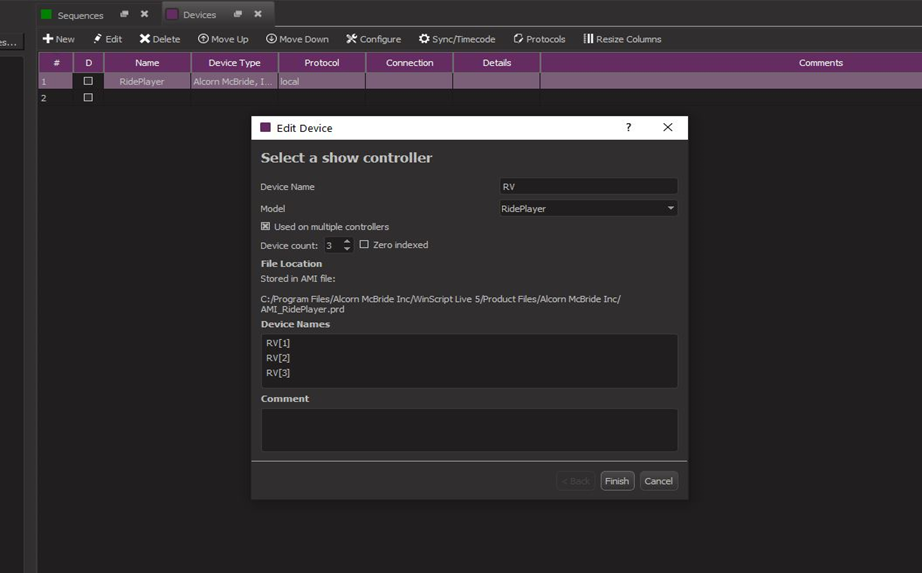Image resolution: width=922 pixels, height=573 pixels.
Task: Click Edit in the Devices toolbar
Action: click(x=108, y=39)
